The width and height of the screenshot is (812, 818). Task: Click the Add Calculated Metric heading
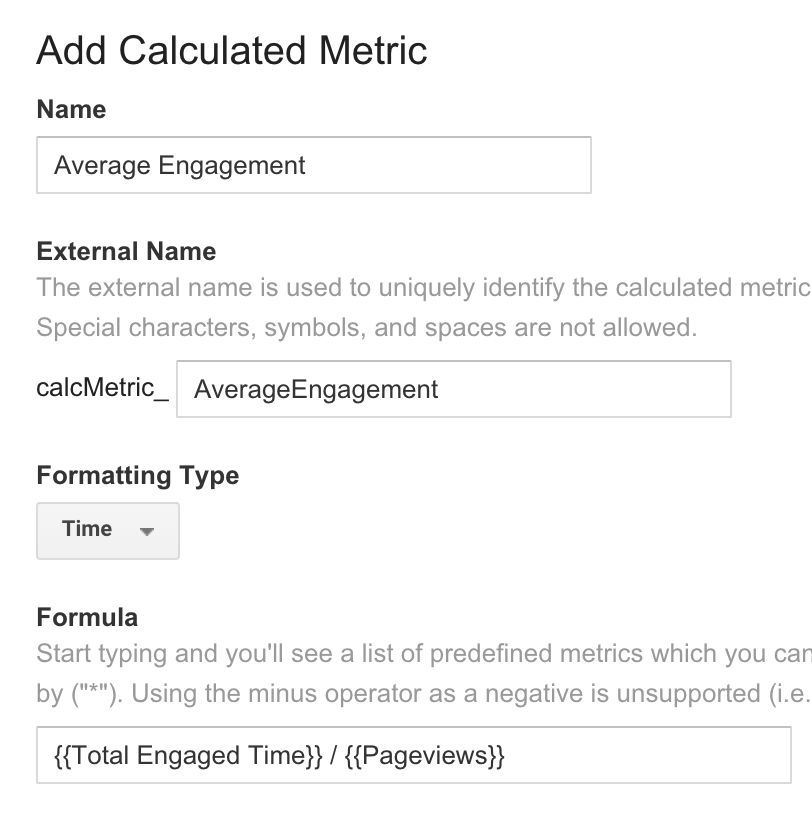click(x=232, y=51)
